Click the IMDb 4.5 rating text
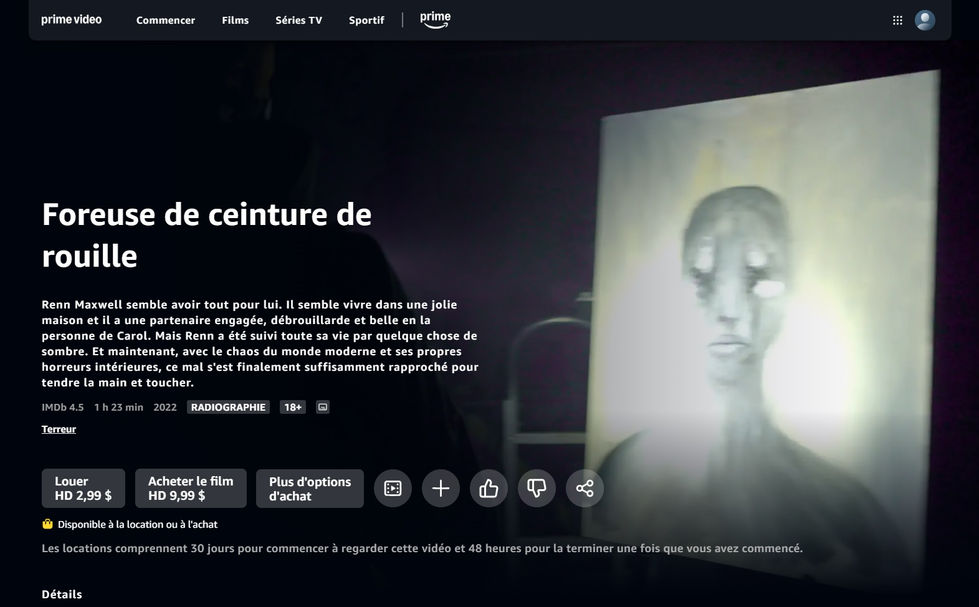Screen dimensions: 979x607 click(62, 407)
